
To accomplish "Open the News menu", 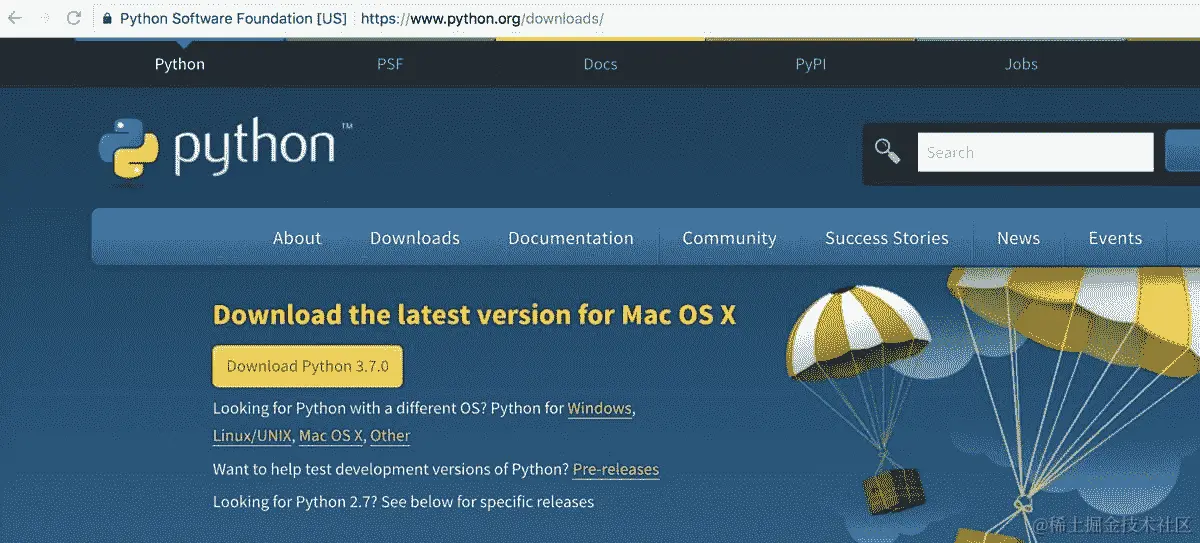I will coord(1018,238).
